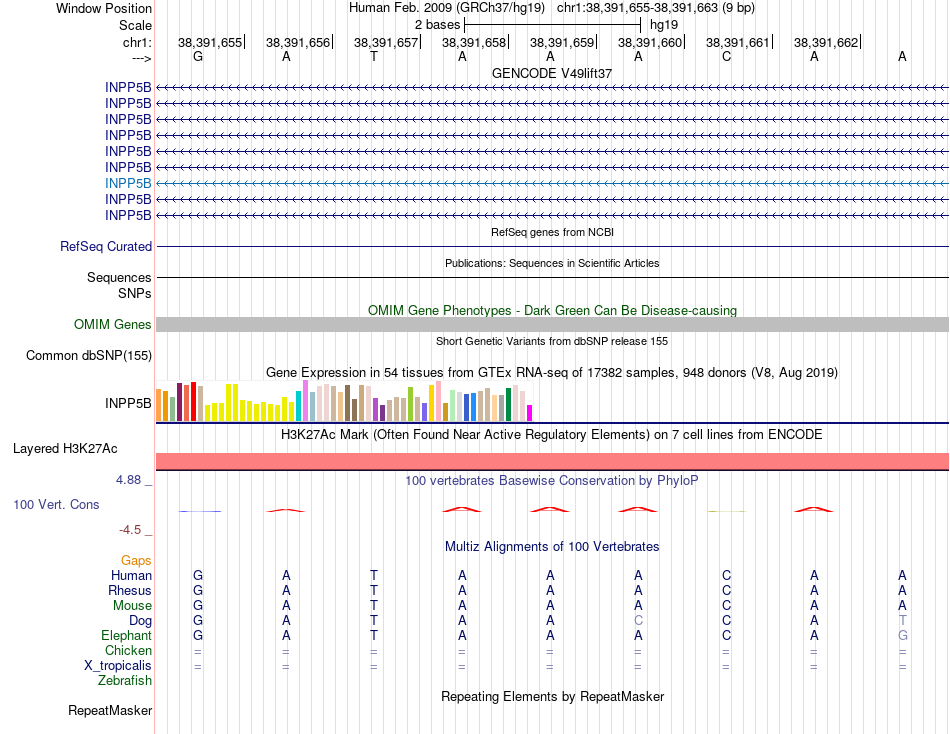The width and height of the screenshot is (950, 734).
Task: Select the Common dbSNP(155) track label
Action: tap(89, 355)
